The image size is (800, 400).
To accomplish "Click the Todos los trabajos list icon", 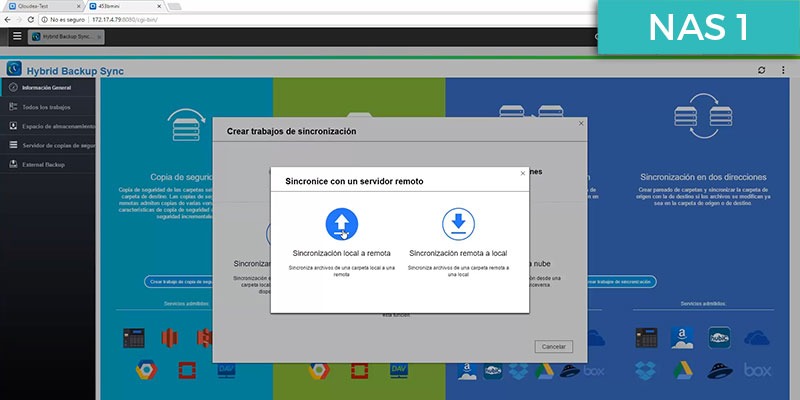I will (x=13, y=107).
